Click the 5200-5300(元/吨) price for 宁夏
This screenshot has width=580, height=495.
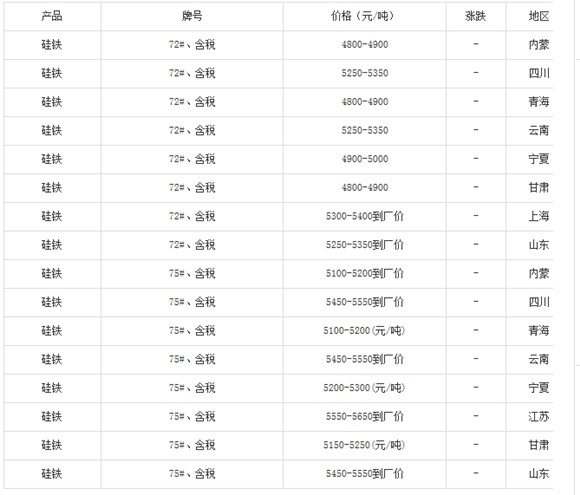point(364,388)
